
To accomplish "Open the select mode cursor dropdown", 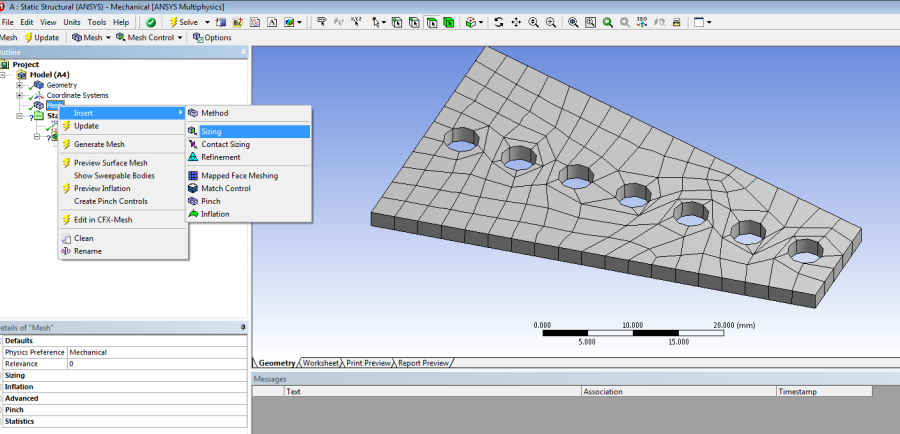I will tap(383, 22).
